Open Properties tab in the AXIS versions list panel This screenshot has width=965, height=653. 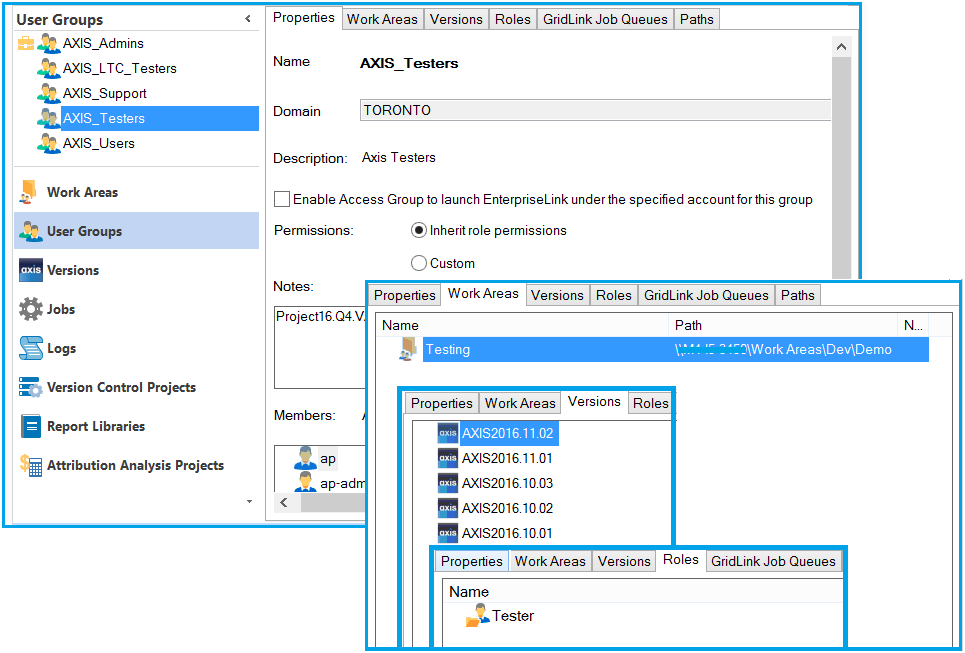tap(442, 403)
